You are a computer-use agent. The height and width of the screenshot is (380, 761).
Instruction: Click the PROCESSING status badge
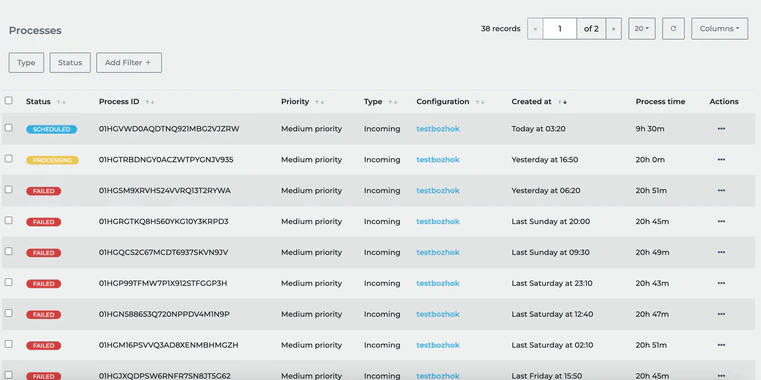tap(52, 160)
